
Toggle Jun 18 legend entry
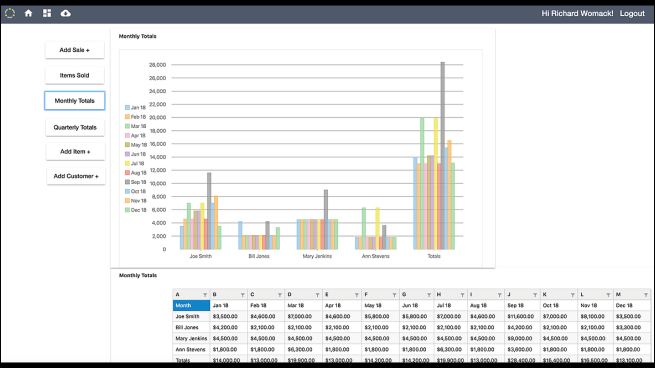point(135,154)
